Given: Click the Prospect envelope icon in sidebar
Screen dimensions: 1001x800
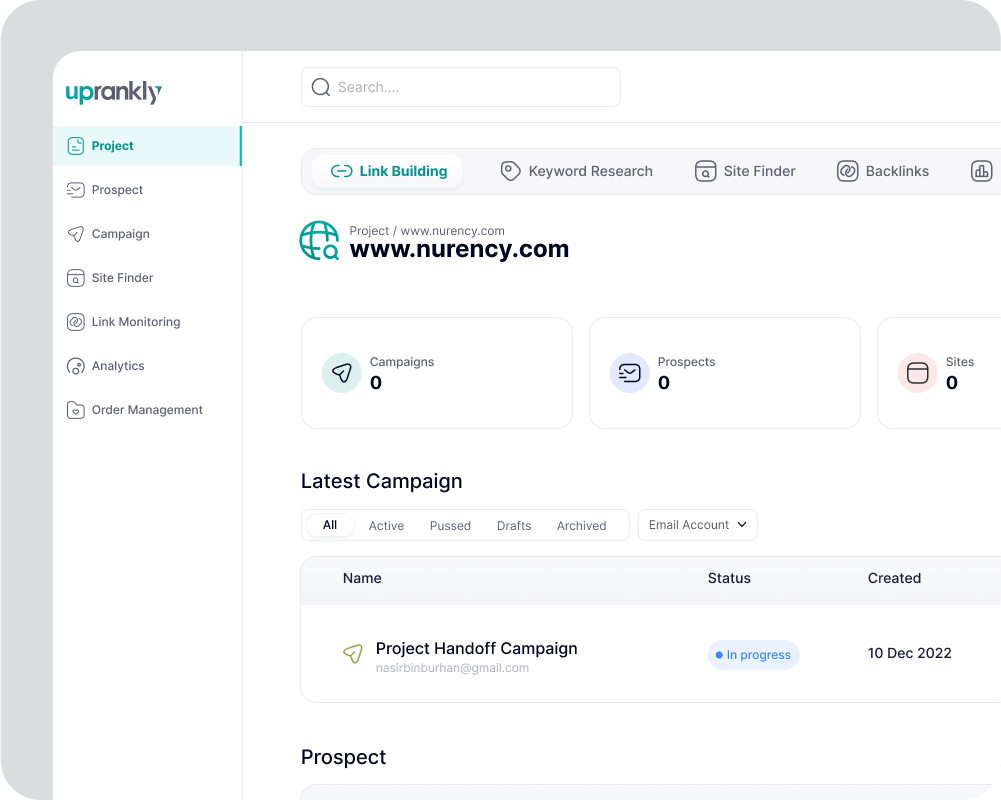Looking at the screenshot, I should 75,190.
